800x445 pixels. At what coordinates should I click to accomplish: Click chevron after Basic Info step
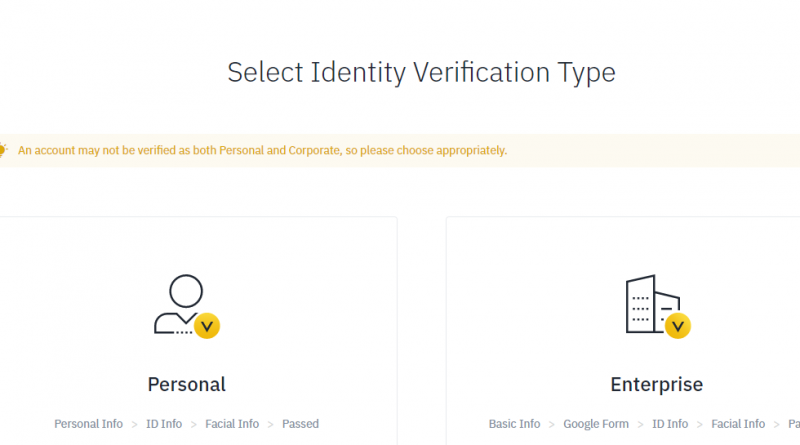click(552, 425)
